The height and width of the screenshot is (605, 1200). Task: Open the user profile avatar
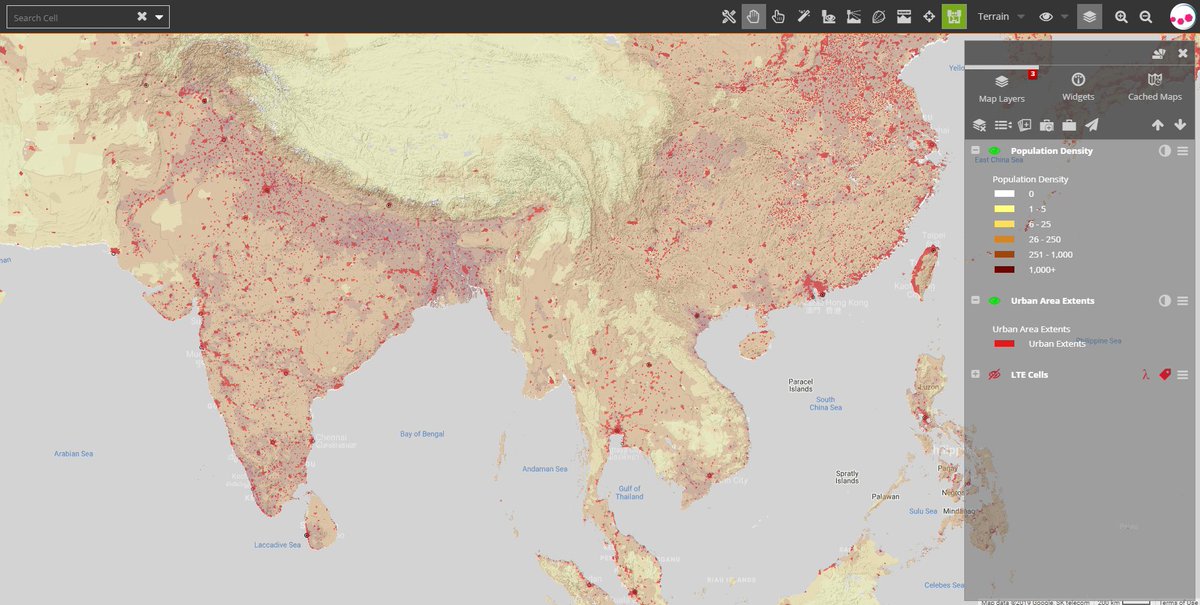point(1182,17)
